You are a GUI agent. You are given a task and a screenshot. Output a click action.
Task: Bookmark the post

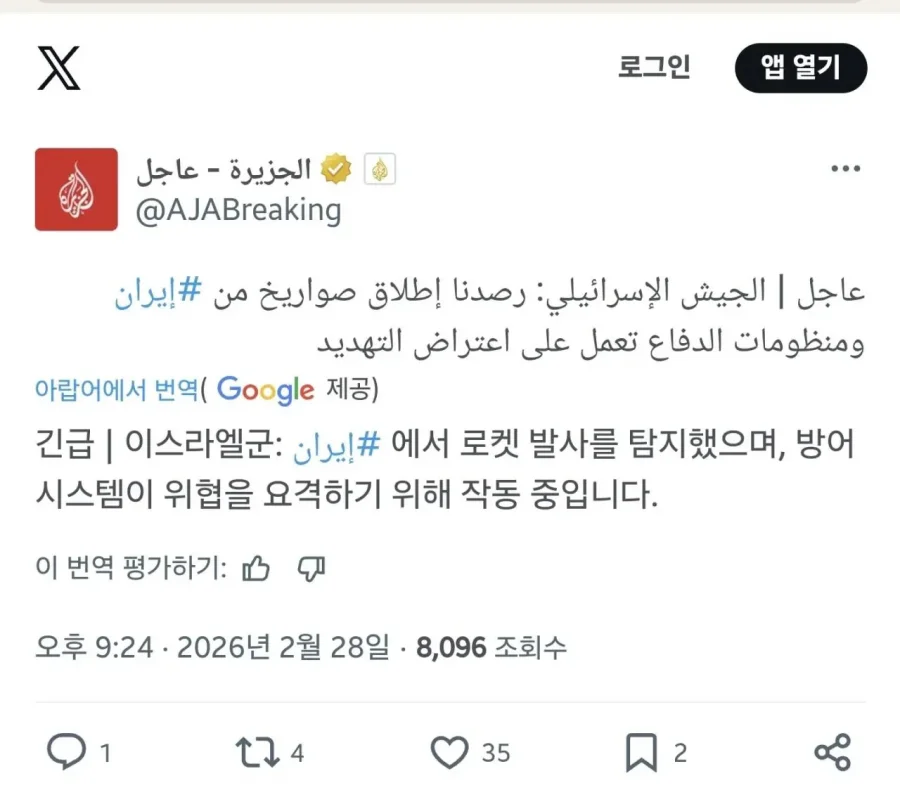click(640, 752)
